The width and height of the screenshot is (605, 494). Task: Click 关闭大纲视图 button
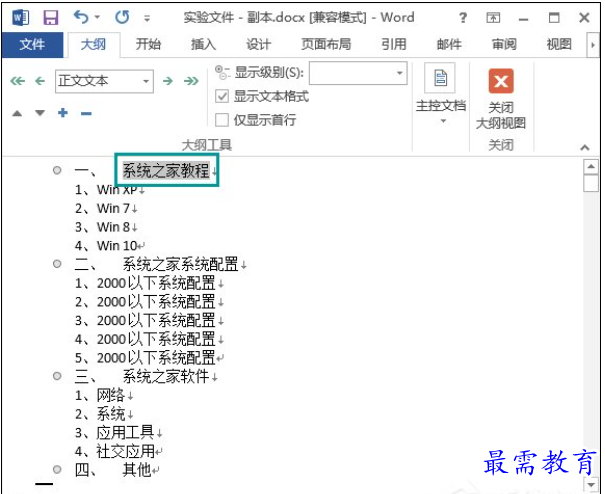click(x=501, y=99)
